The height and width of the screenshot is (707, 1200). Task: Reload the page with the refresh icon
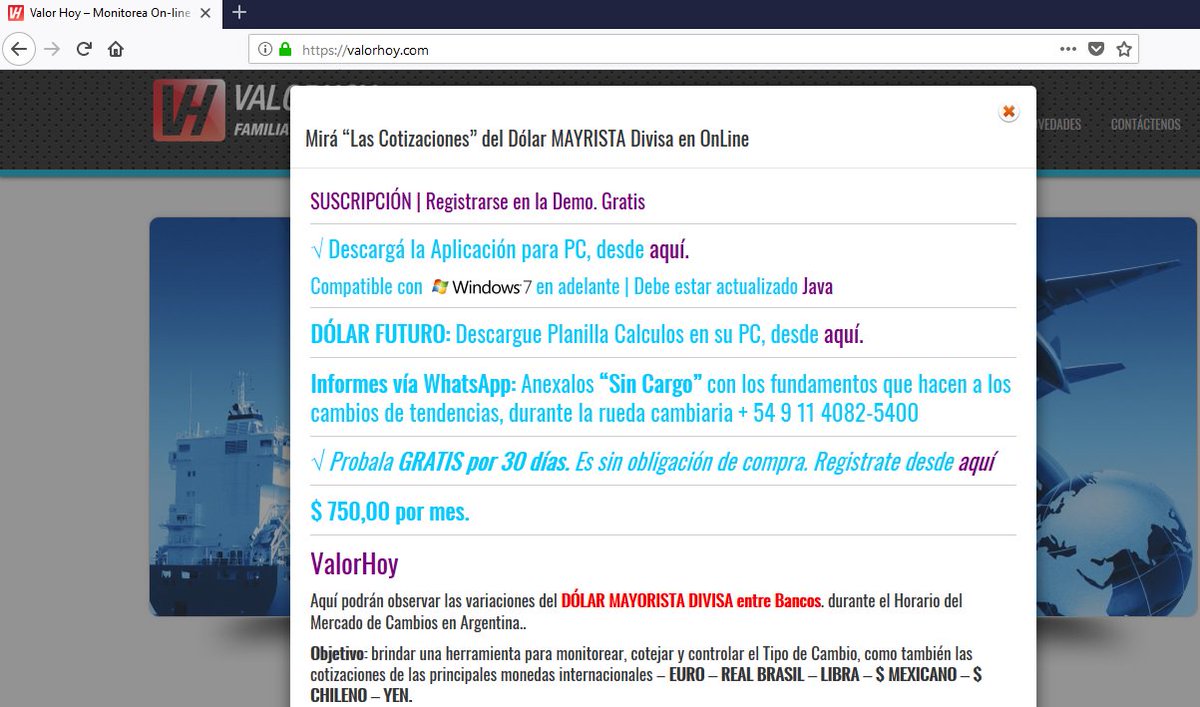(84, 49)
